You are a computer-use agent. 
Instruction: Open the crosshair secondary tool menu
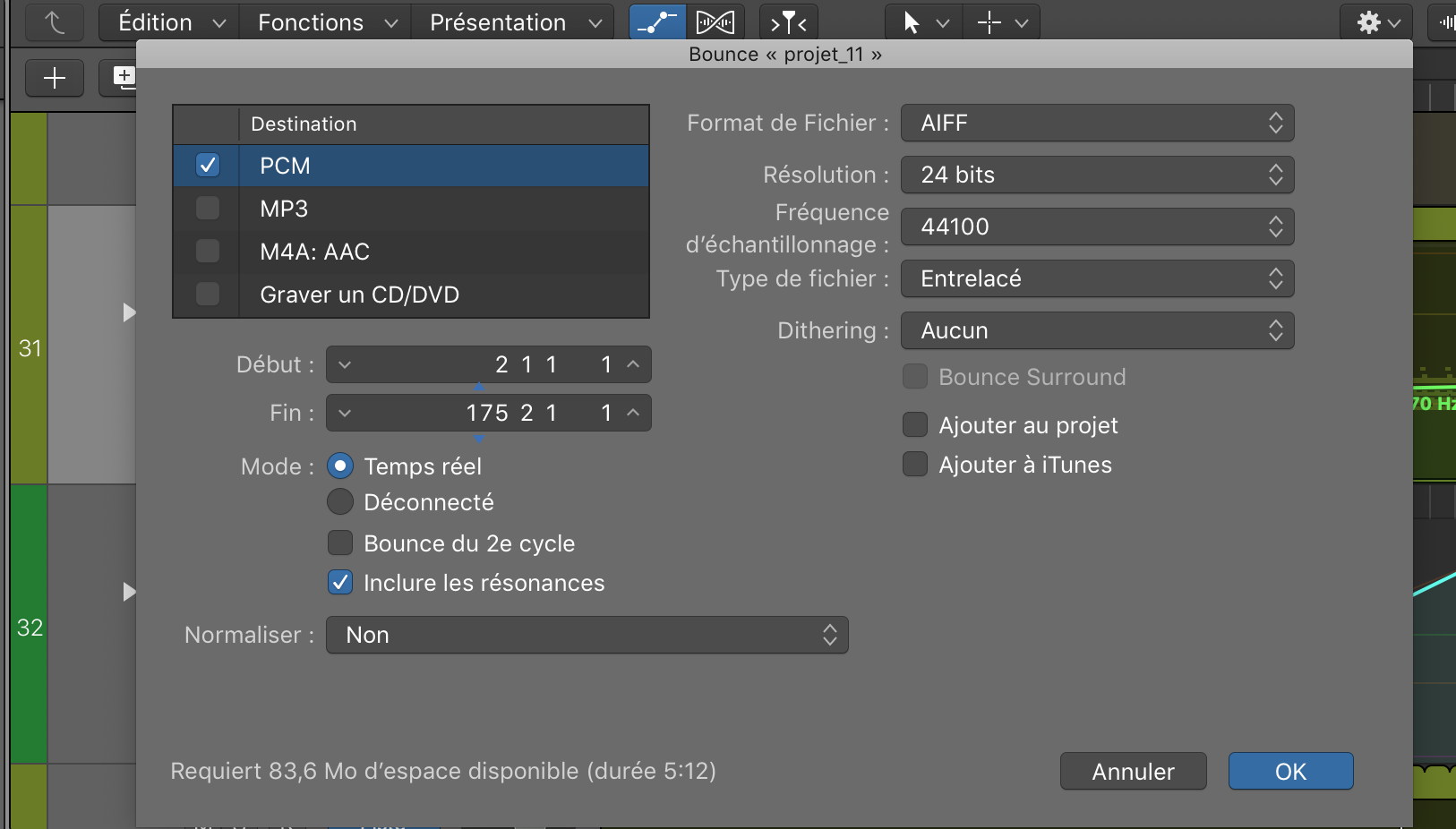(1002, 22)
